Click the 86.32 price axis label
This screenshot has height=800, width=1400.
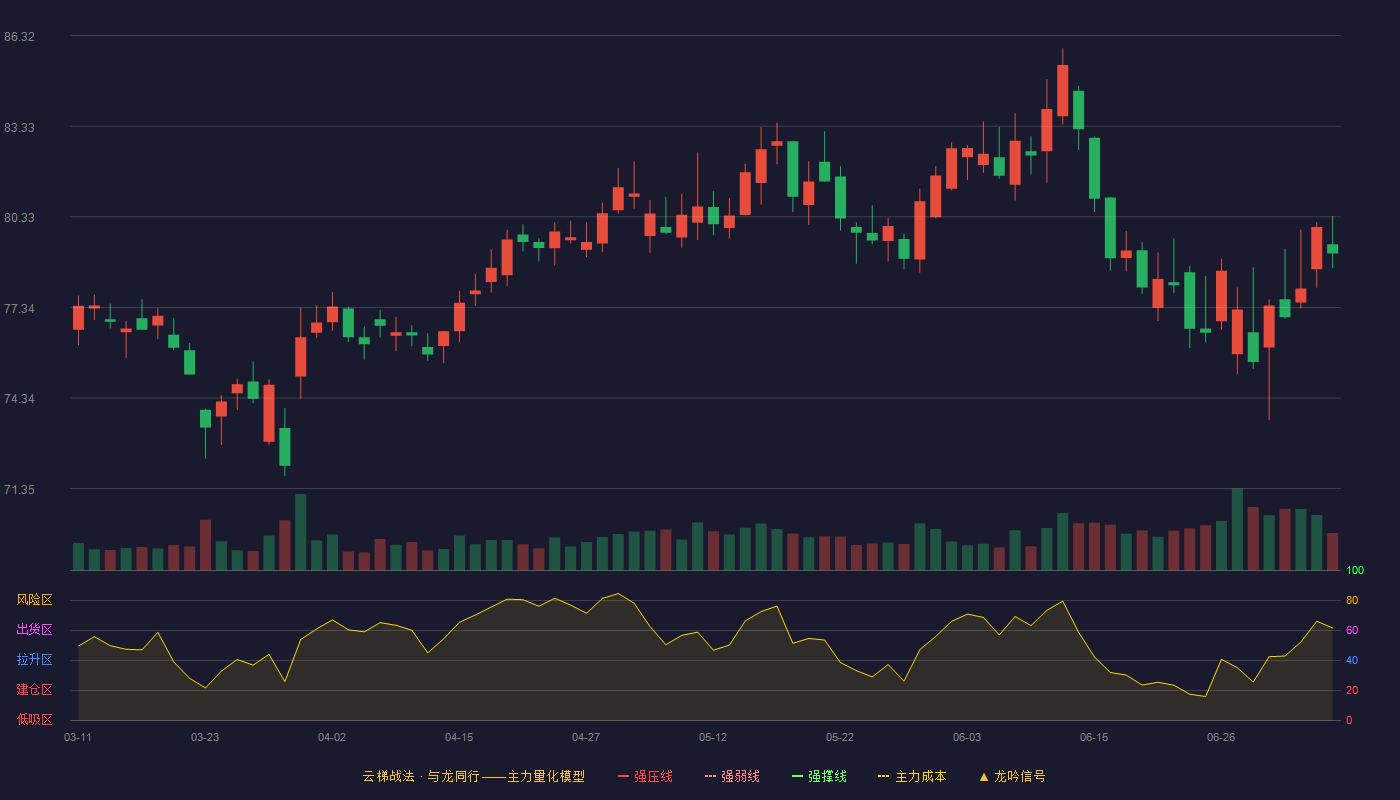19,37
